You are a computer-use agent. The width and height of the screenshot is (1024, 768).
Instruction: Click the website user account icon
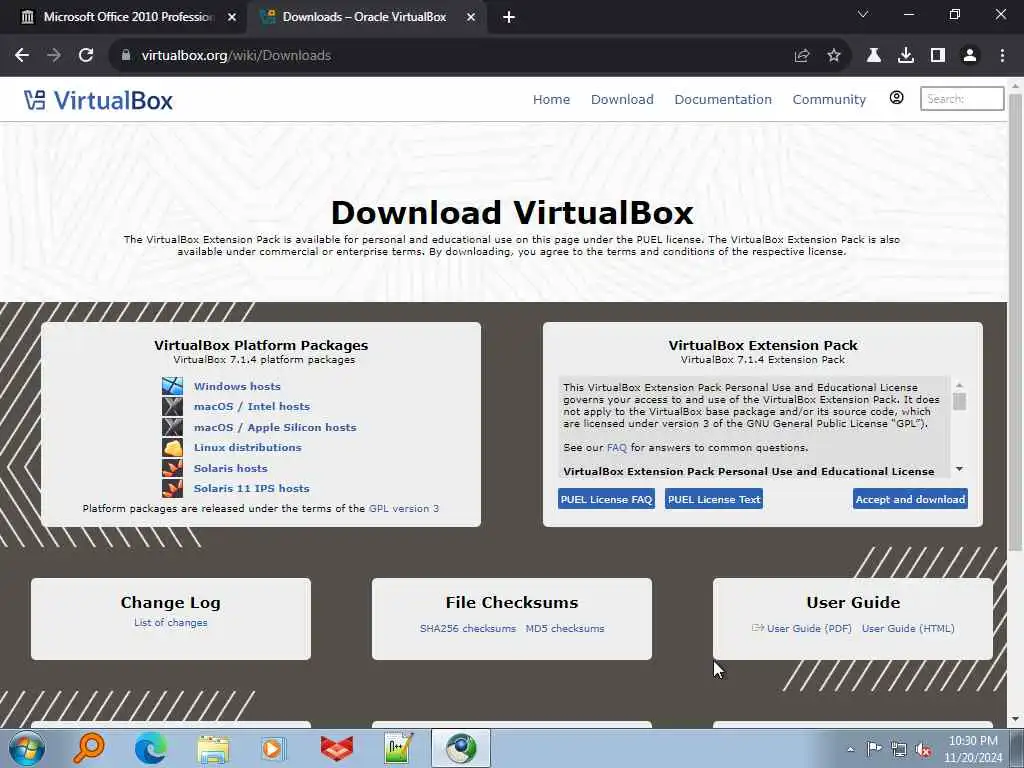(x=897, y=97)
